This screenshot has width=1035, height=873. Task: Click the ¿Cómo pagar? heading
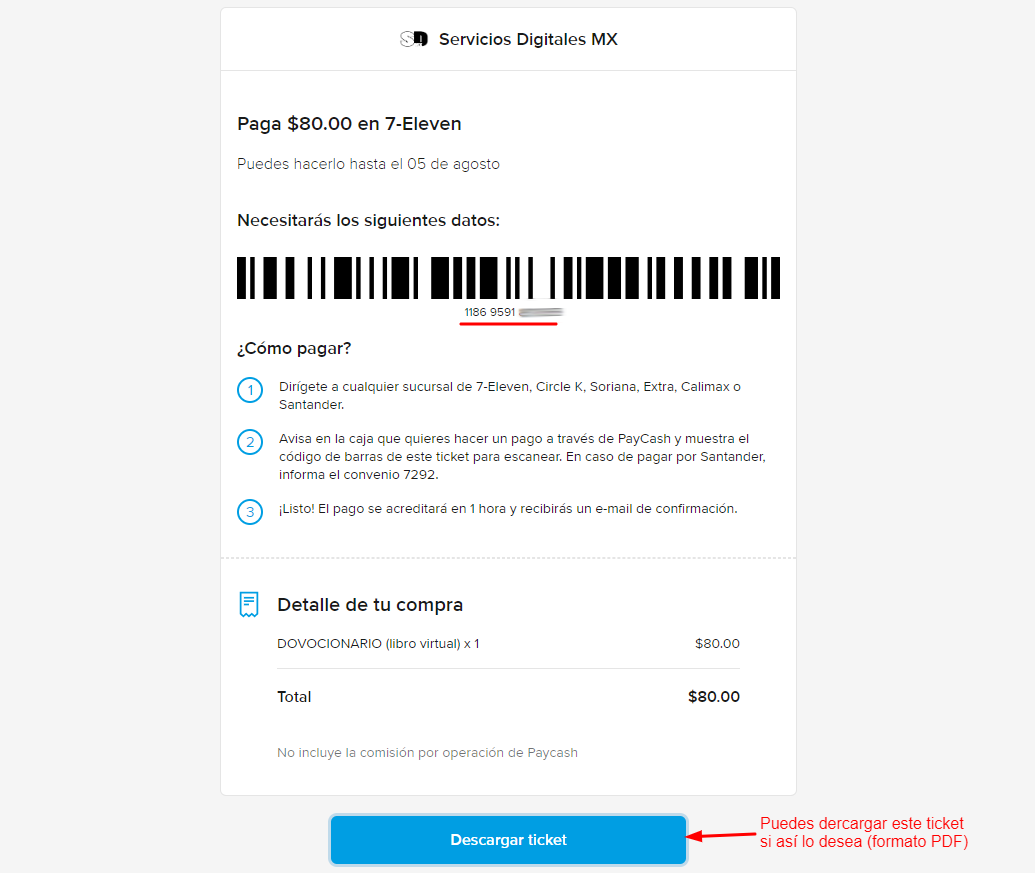coord(294,349)
